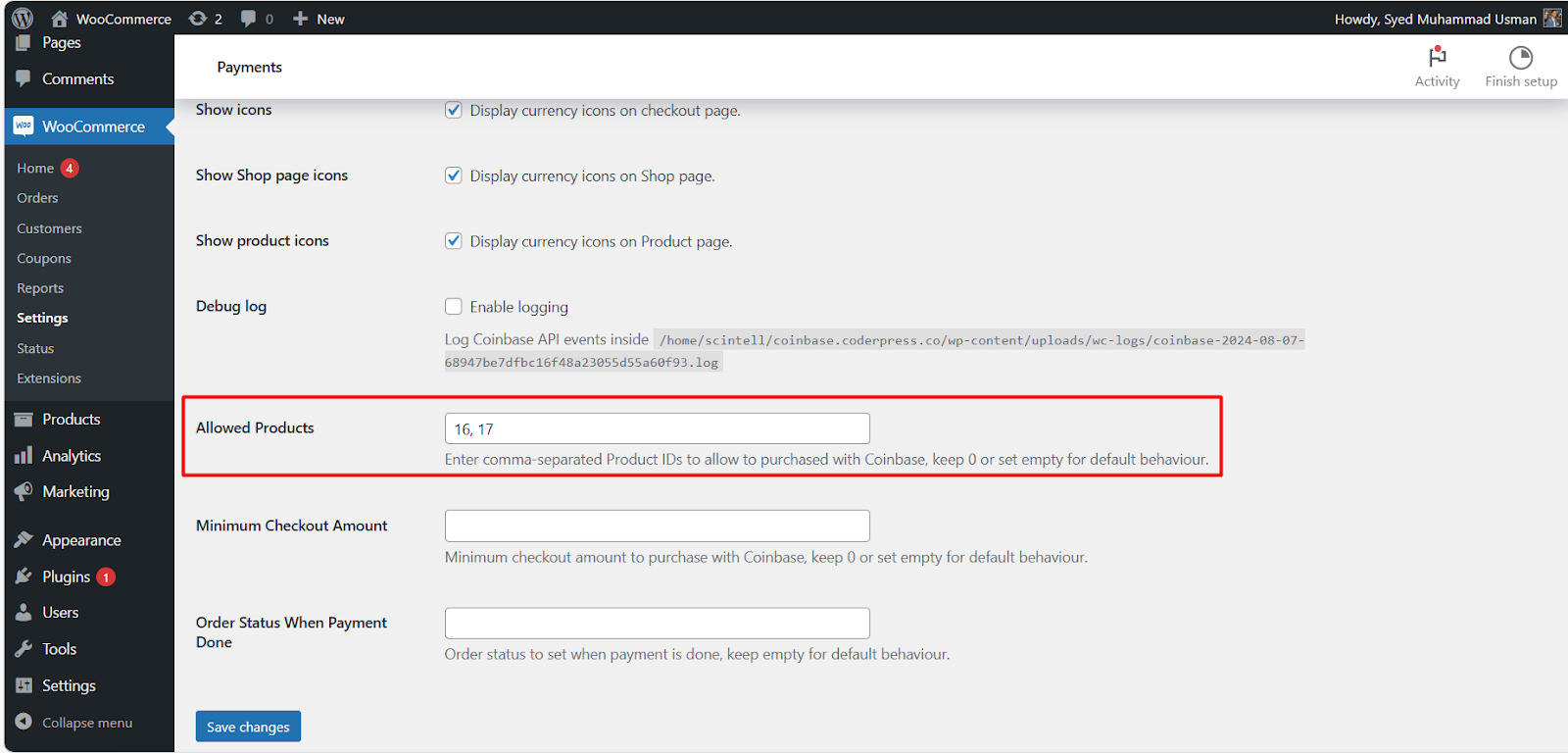
Task: Focus the Minimum Checkout Amount field
Action: pyautogui.click(x=658, y=526)
